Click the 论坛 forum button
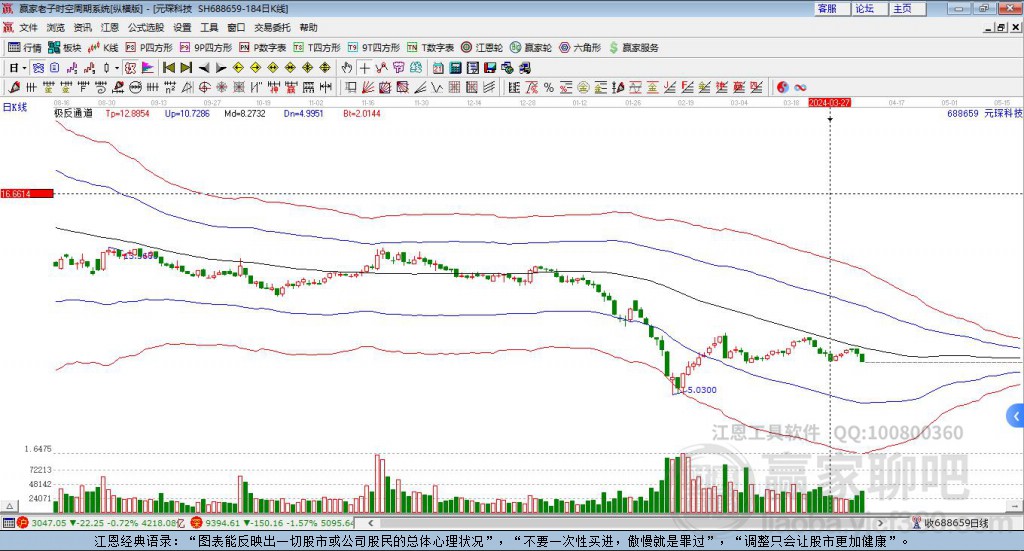This screenshot has width=1024, height=551. click(x=870, y=8)
